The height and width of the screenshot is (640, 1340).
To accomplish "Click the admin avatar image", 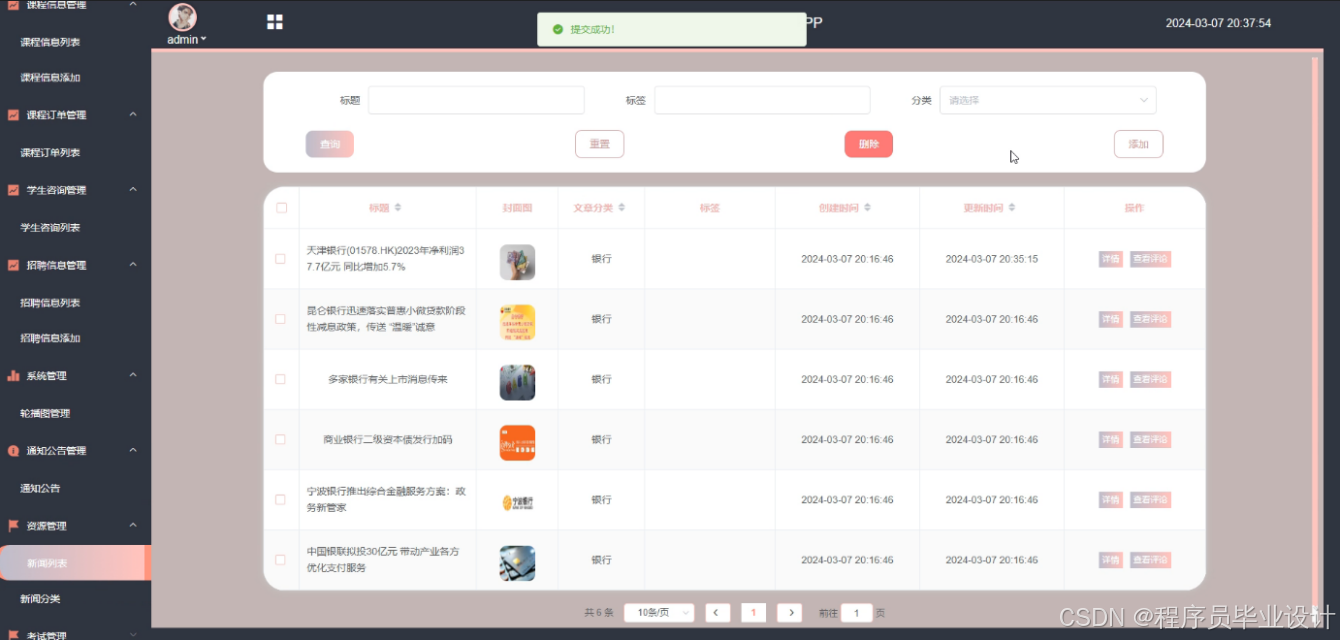I will point(181,17).
